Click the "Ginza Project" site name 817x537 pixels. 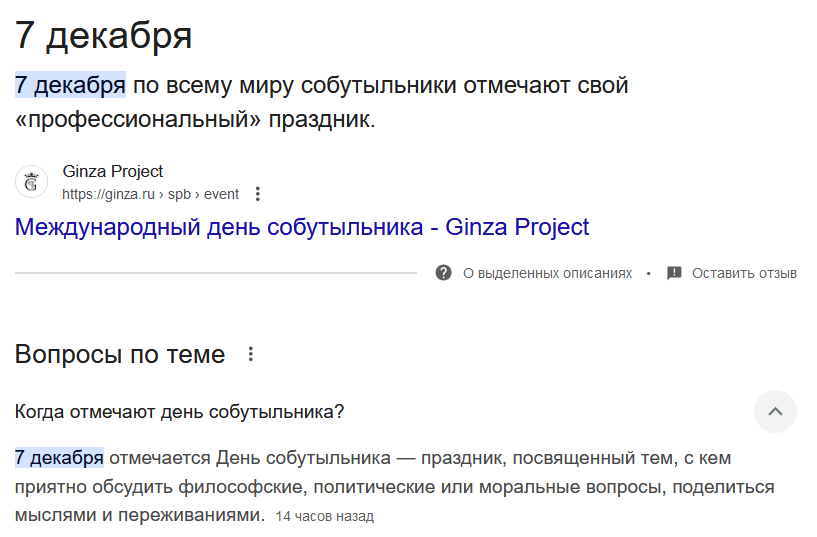112,171
